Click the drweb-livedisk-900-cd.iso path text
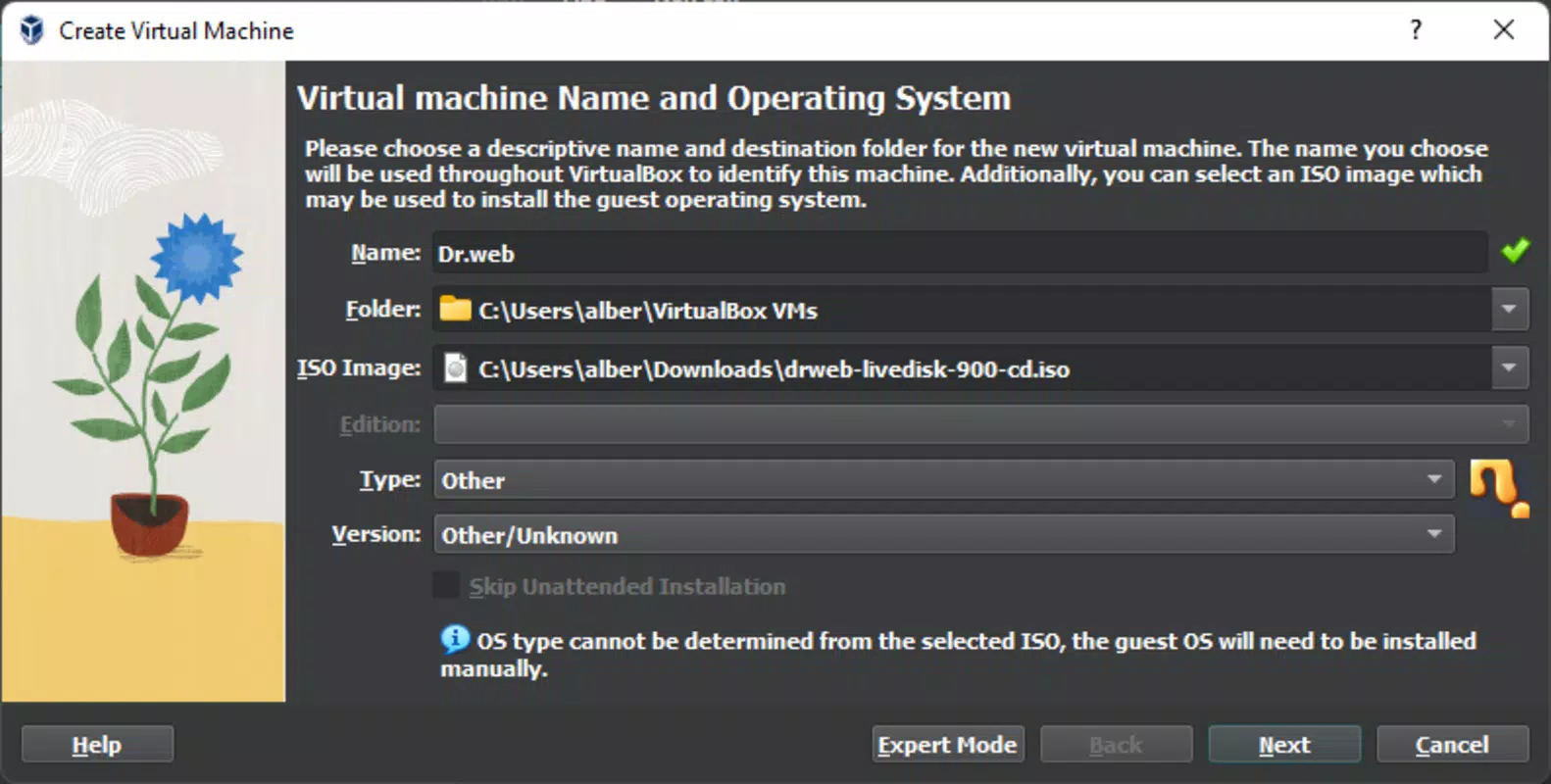This screenshot has height=784, width=1551. pos(774,369)
